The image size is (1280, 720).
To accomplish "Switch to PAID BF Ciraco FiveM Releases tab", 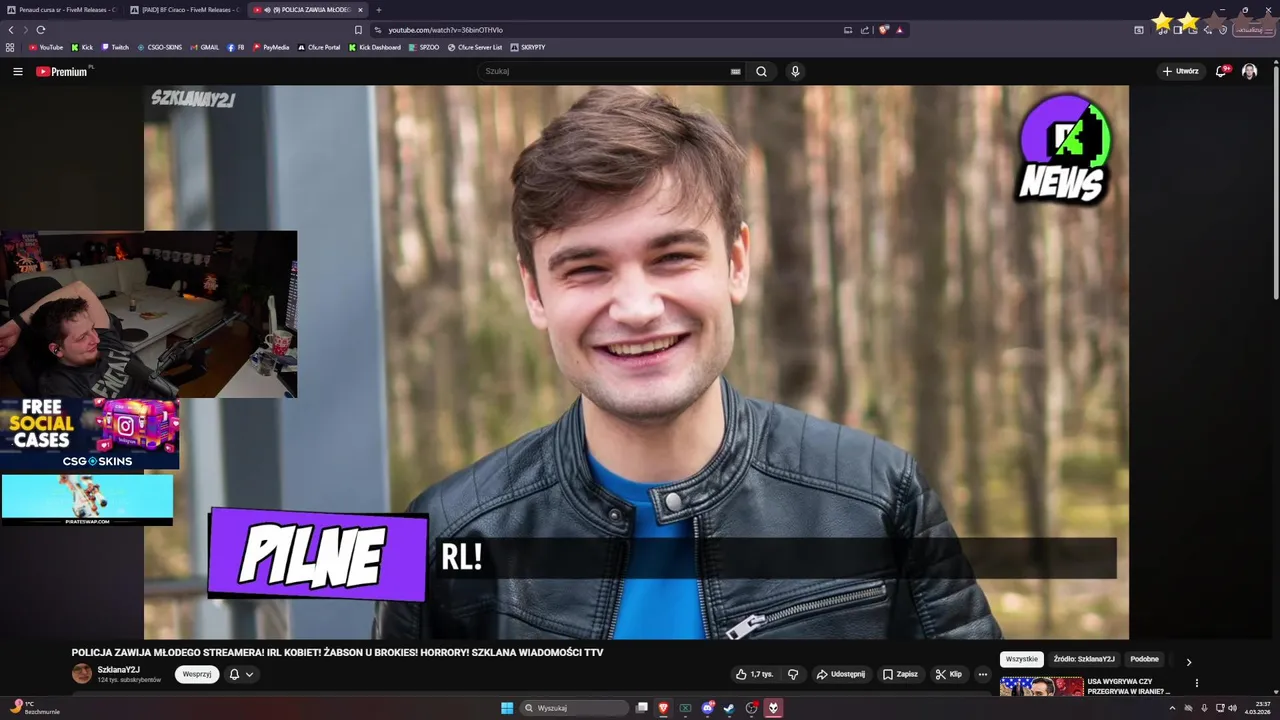I will (183, 10).
